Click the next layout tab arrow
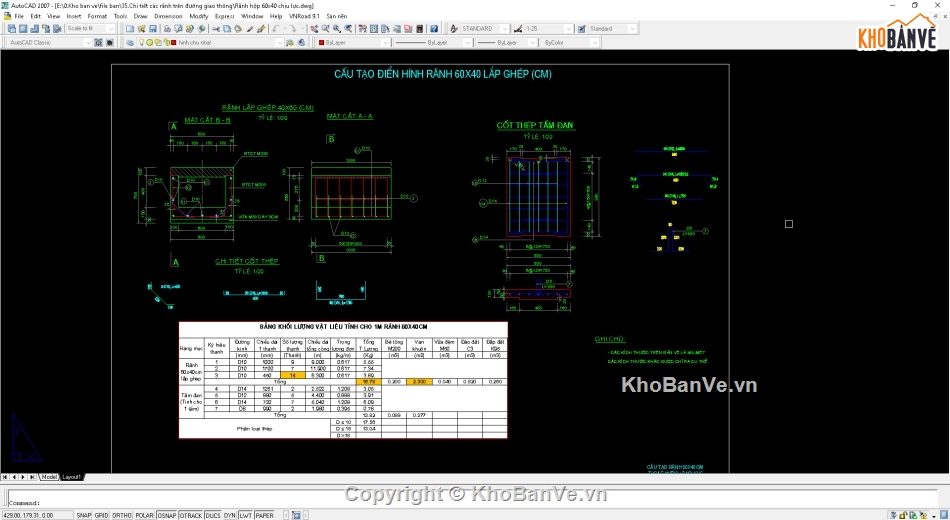The width and height of the screenshot is (950, 520). pos(23,477)
